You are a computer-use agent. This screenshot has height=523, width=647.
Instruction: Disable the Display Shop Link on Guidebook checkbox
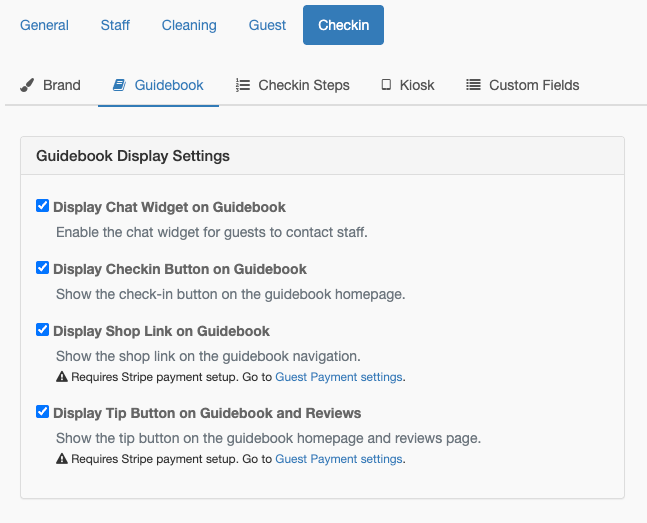pos(43,330)
